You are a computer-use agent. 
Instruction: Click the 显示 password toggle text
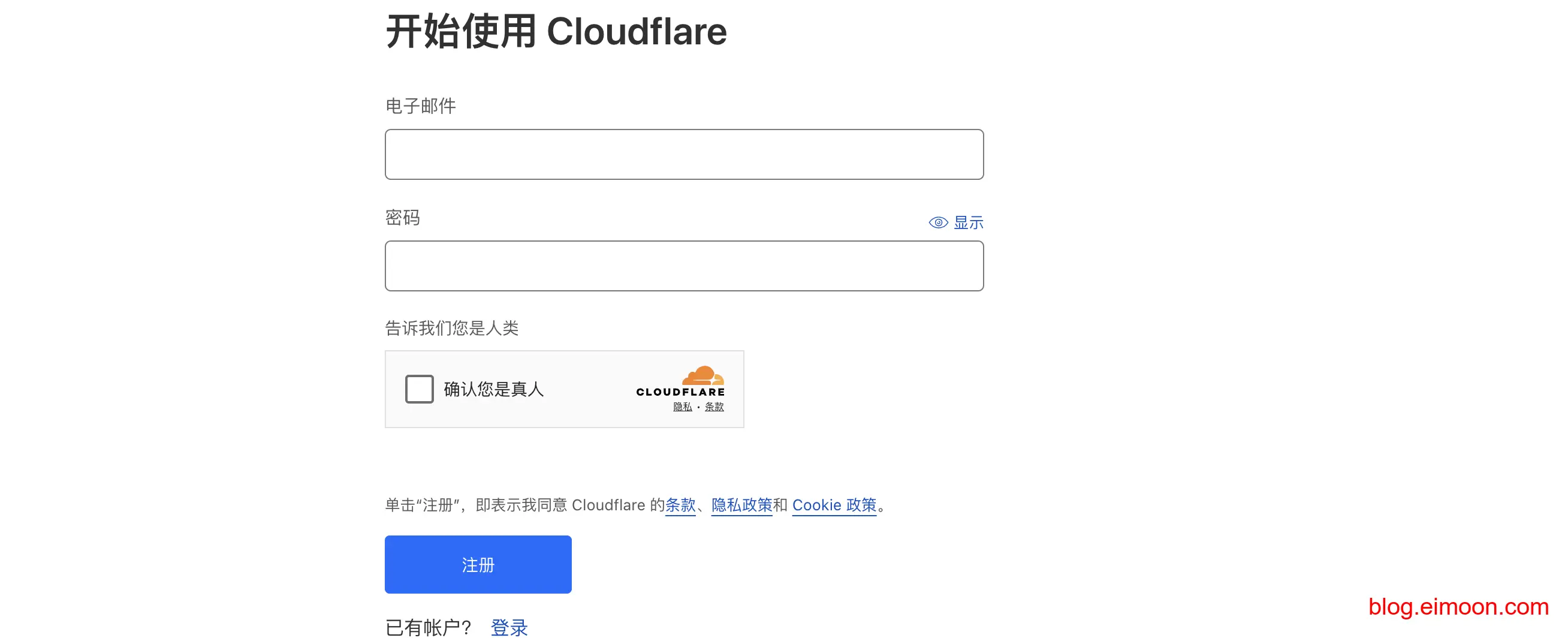[x=968, y=223]
